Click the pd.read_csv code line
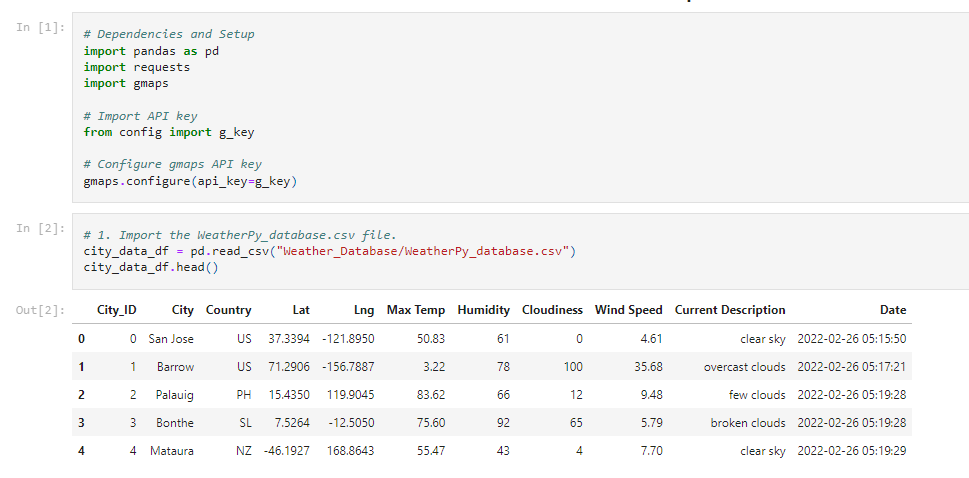 (x=329, y=251)
